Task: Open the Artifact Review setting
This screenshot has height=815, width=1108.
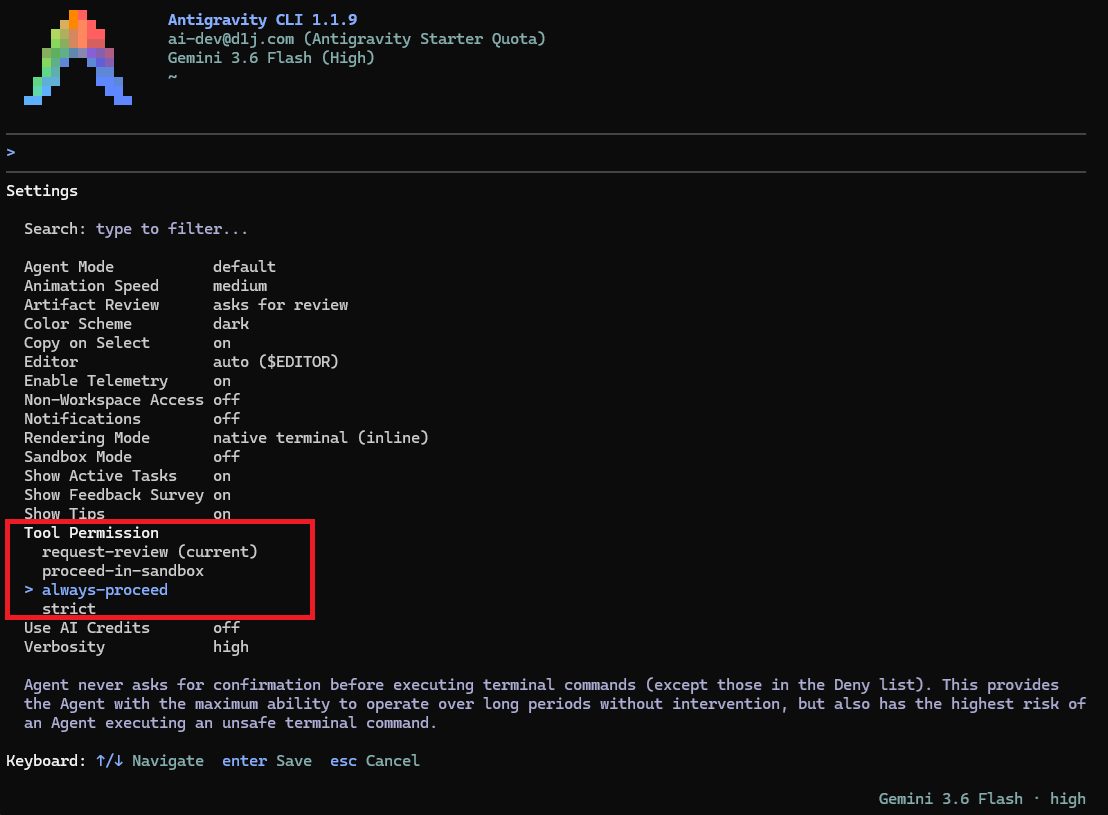Action: pyautogui.click(x=186, y=305)
